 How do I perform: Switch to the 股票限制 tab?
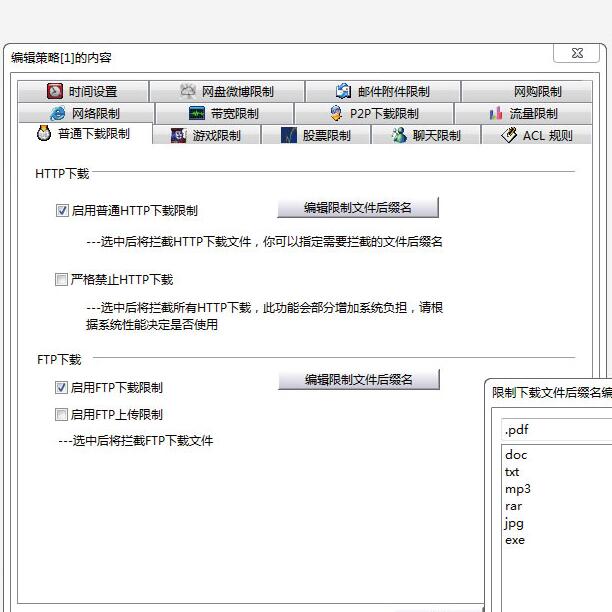pos(316,135)
